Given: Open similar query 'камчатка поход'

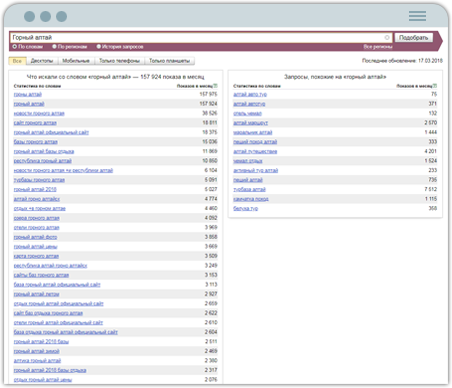Looking at the screenshot, I should tap(251, 199).
